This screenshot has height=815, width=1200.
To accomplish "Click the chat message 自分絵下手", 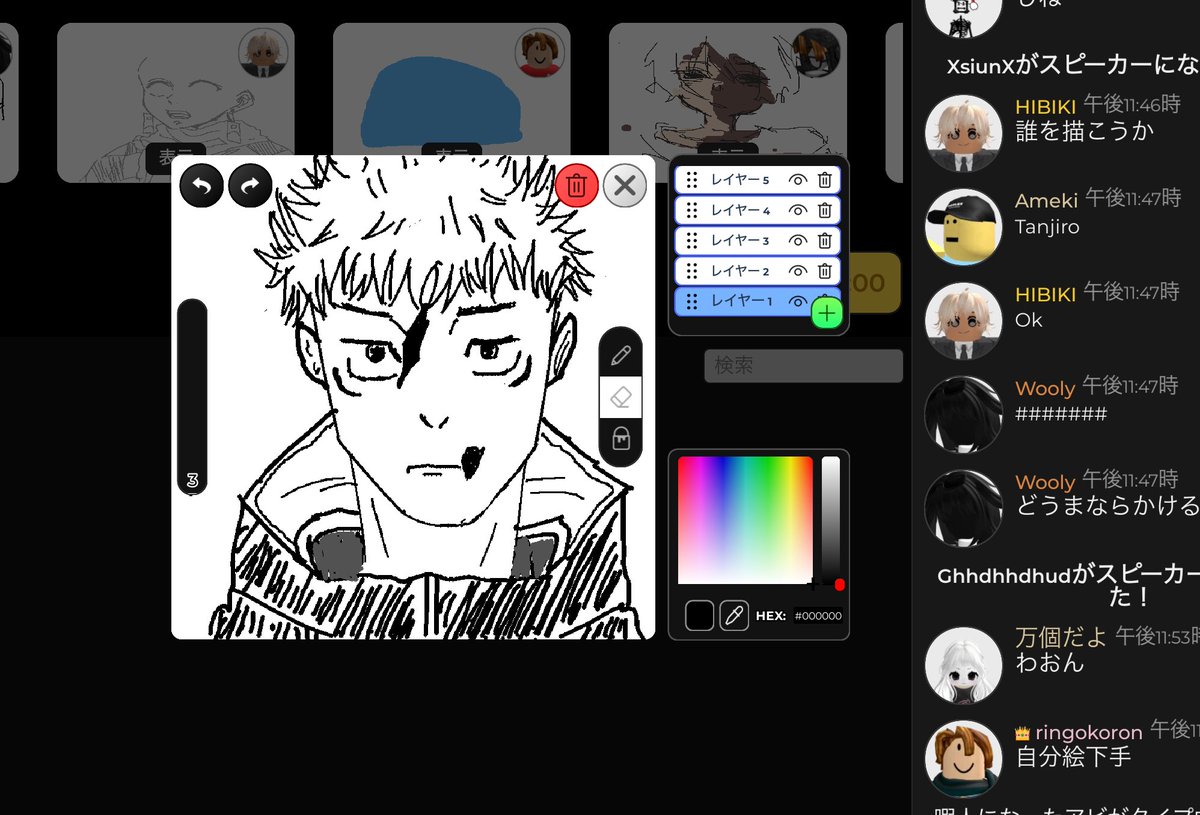I will 1073,756.
